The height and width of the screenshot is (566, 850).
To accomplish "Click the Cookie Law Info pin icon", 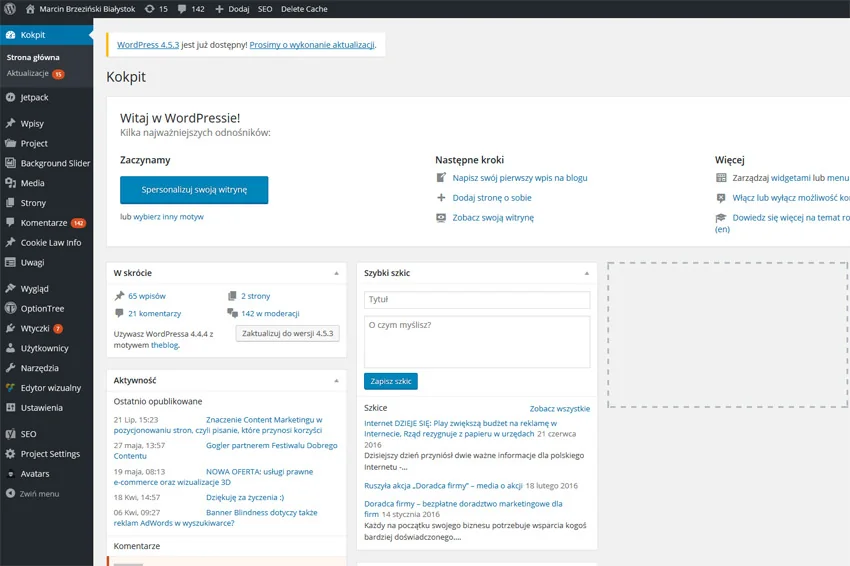I will coord(10,243).
